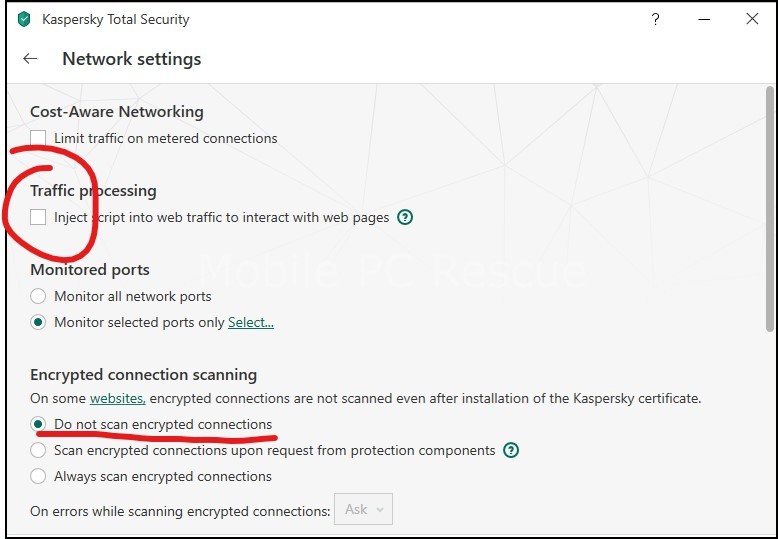Close the Kaspersky Total Security window
Screen dimensions: 778x539
coord(752,19)
